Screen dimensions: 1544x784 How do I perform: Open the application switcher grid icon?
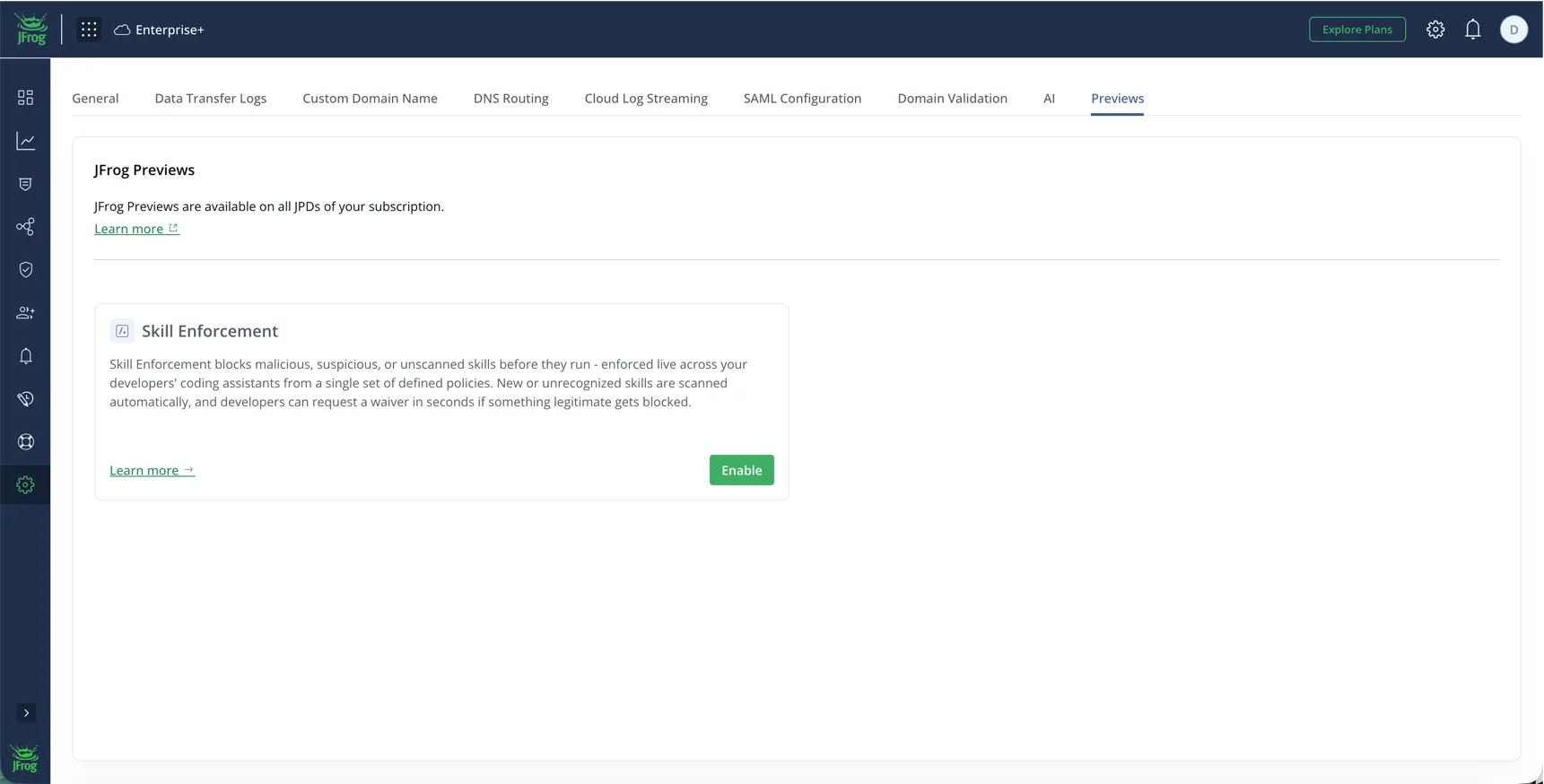point(89,30)
